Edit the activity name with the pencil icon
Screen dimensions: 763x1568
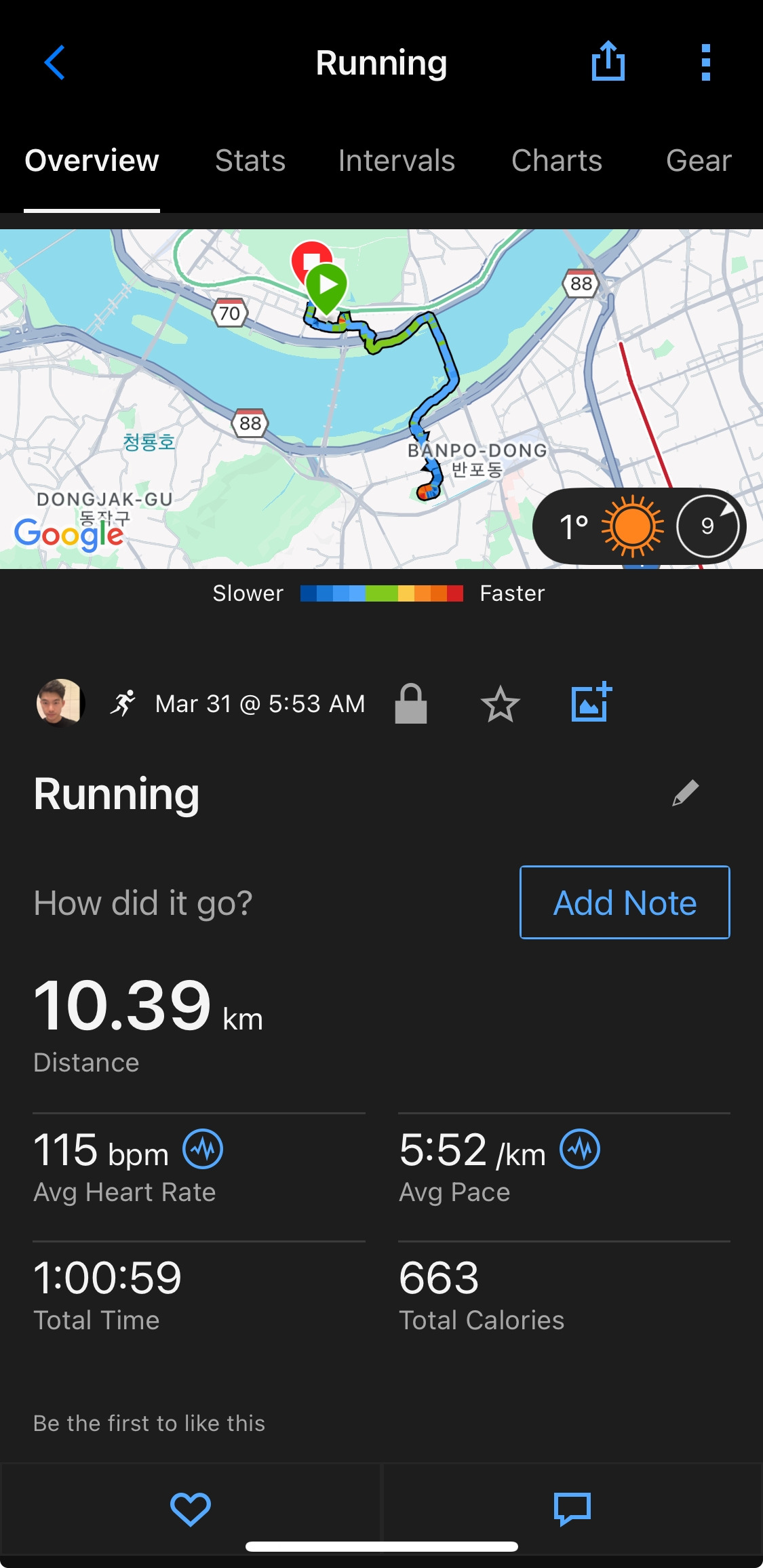[x=685, y=793]
